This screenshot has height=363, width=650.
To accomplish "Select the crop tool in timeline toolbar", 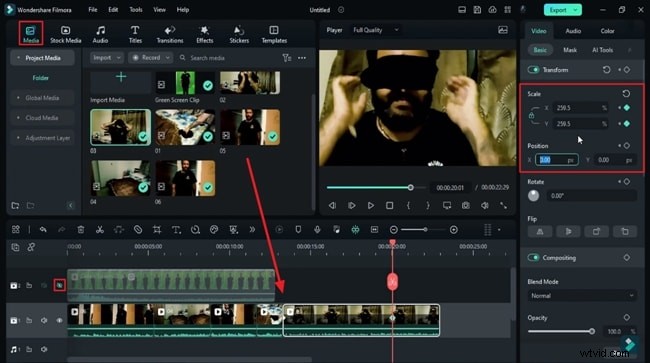I will 157,230.
